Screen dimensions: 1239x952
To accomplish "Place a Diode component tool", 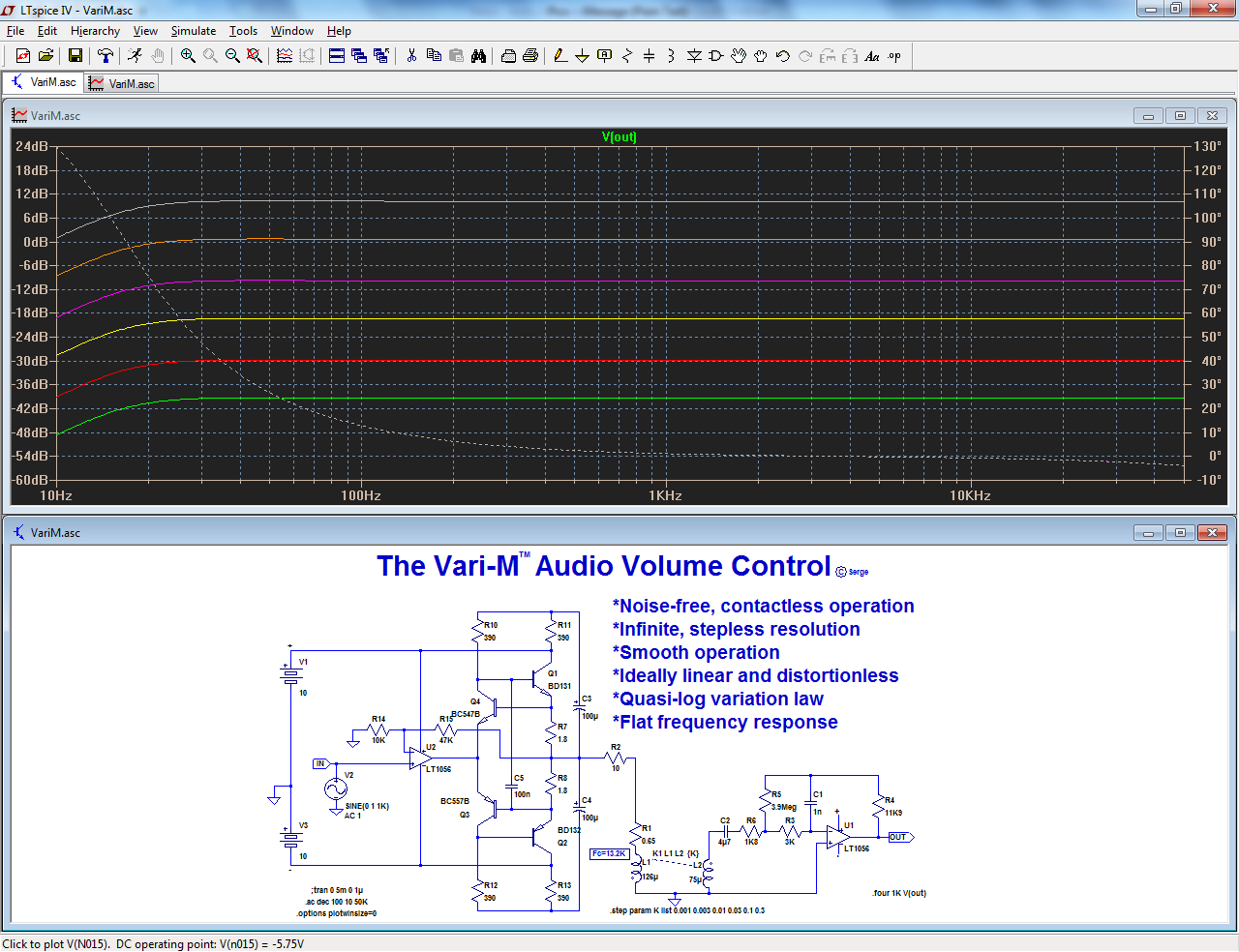I will 694,56.
